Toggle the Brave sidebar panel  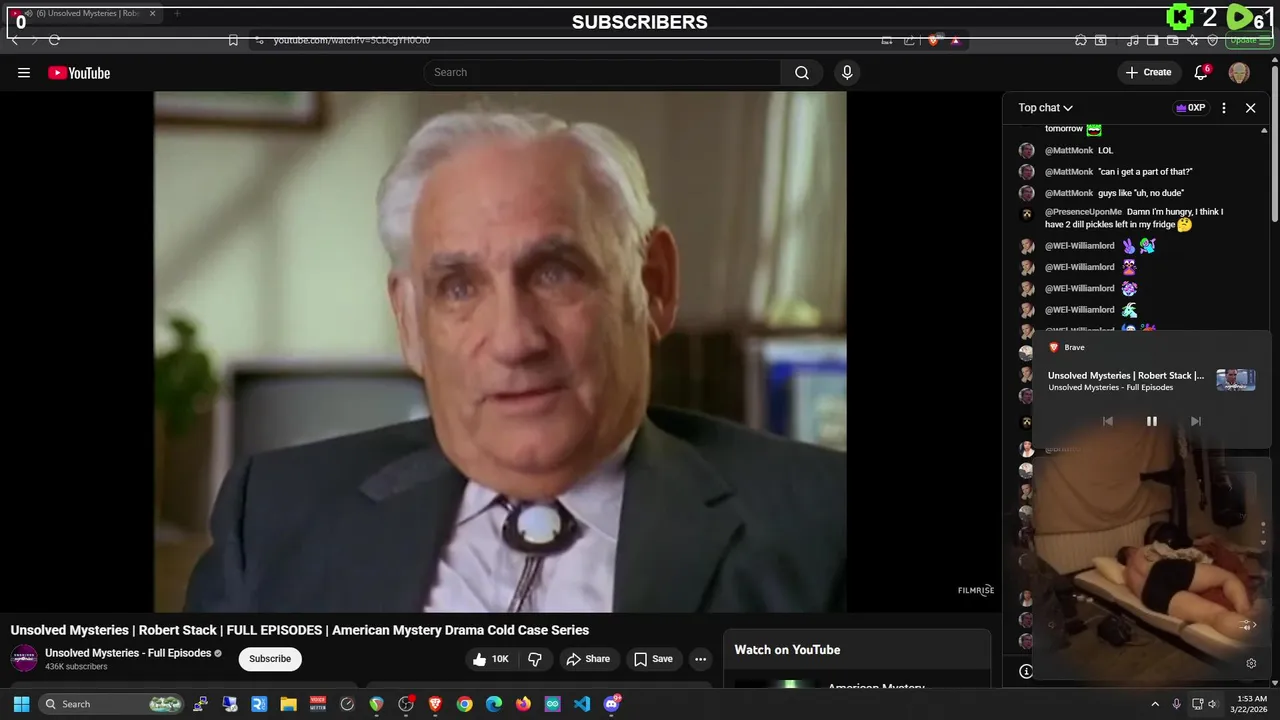(x=1152, y=40)
